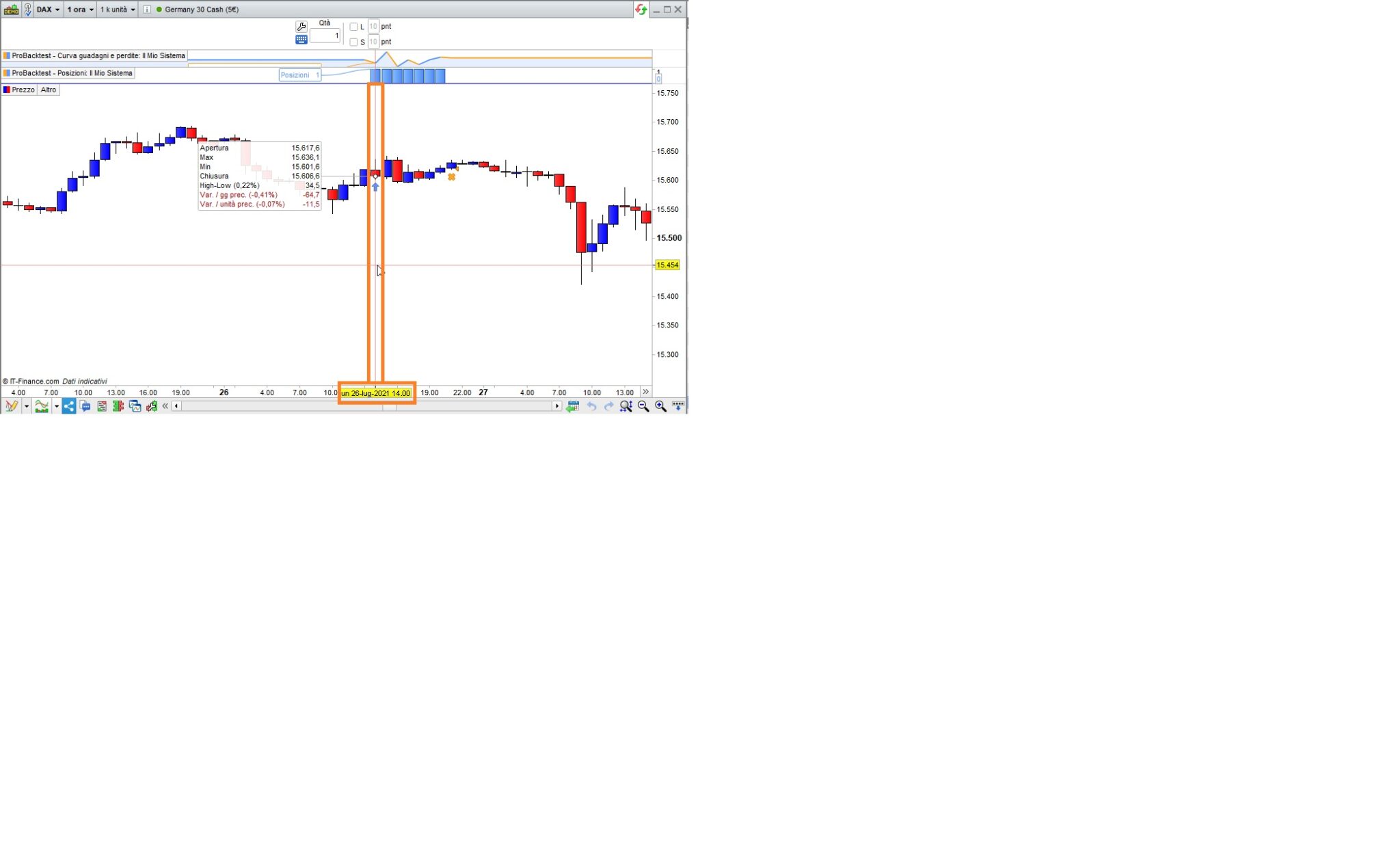Expand the 1 ora timeframe dropdown
Viewport: 1400px width, 852px height.
point(81,10)
